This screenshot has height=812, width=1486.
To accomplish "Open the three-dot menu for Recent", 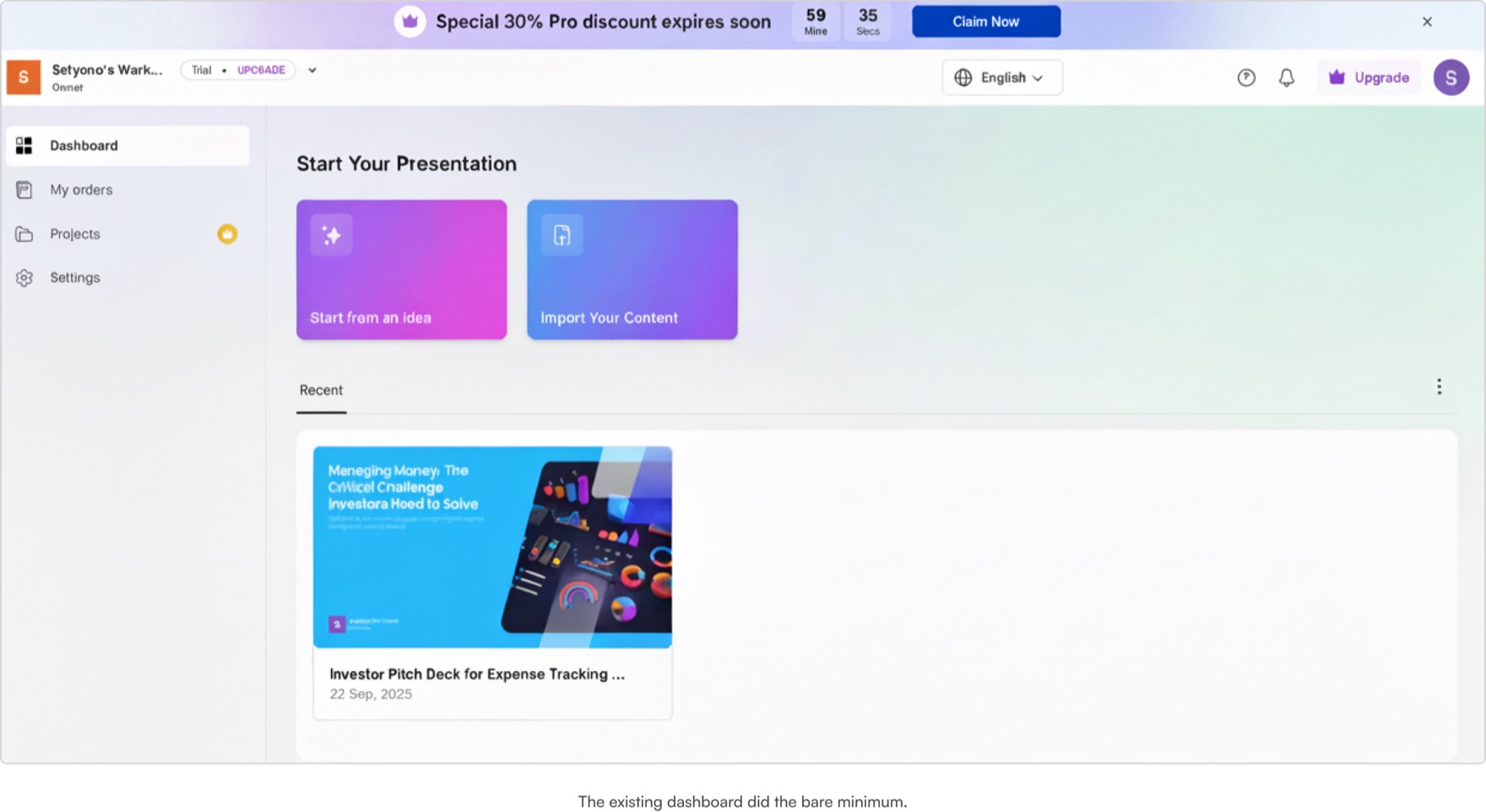I will pos(1439,387).
